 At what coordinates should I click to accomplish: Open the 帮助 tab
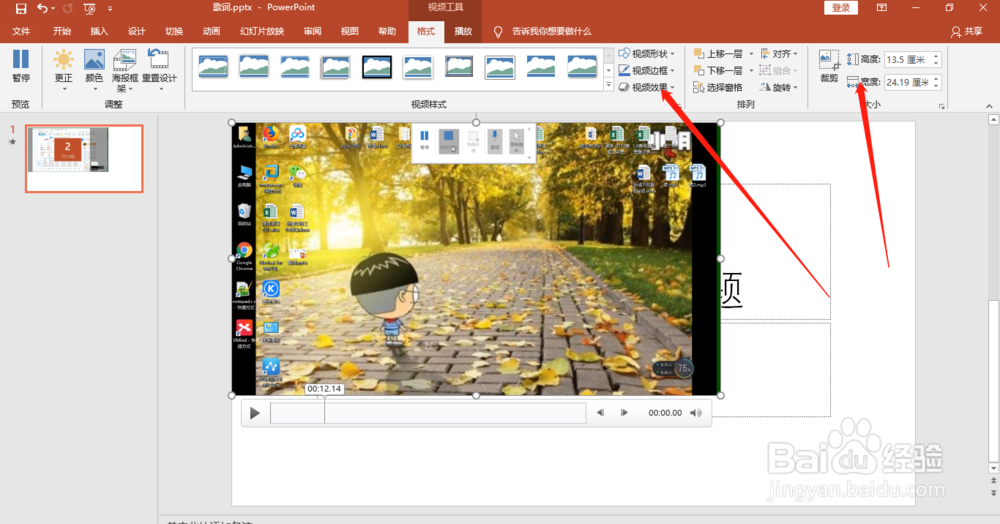tap(386, 31)
